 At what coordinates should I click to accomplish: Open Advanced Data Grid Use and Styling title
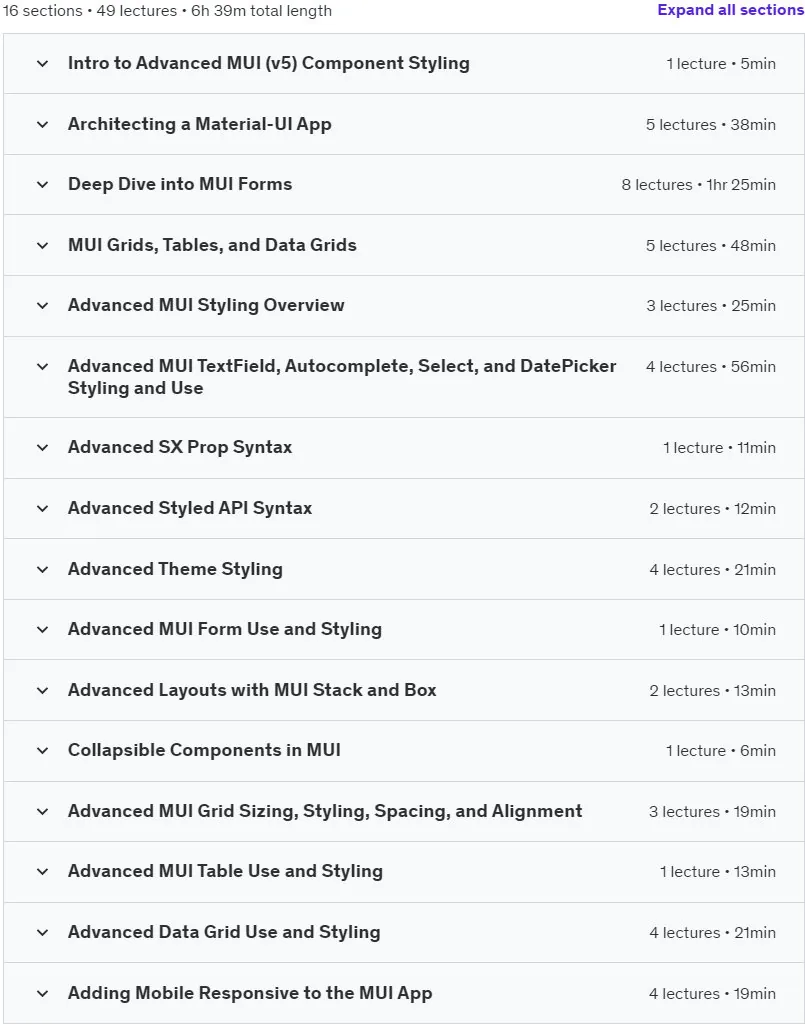224,932
